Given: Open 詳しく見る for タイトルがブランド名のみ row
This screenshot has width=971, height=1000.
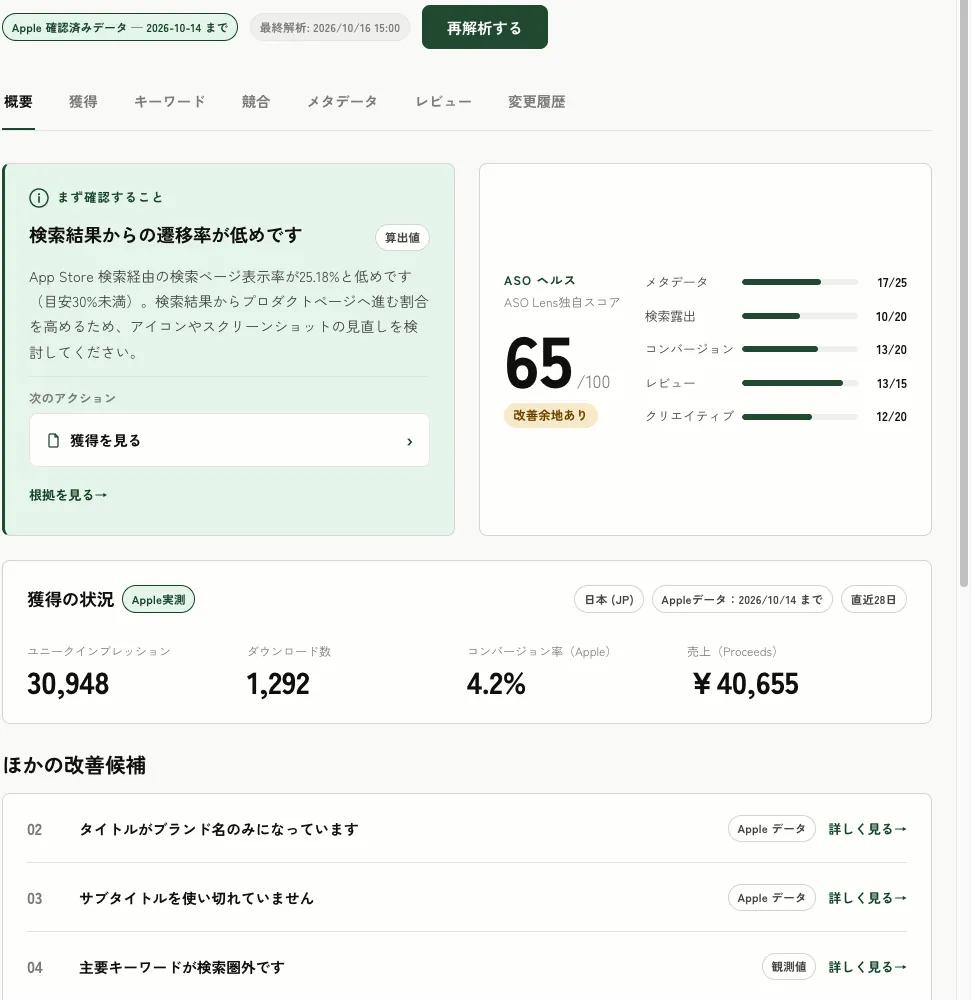Looking at the screenshot, I should coord(867,829).
